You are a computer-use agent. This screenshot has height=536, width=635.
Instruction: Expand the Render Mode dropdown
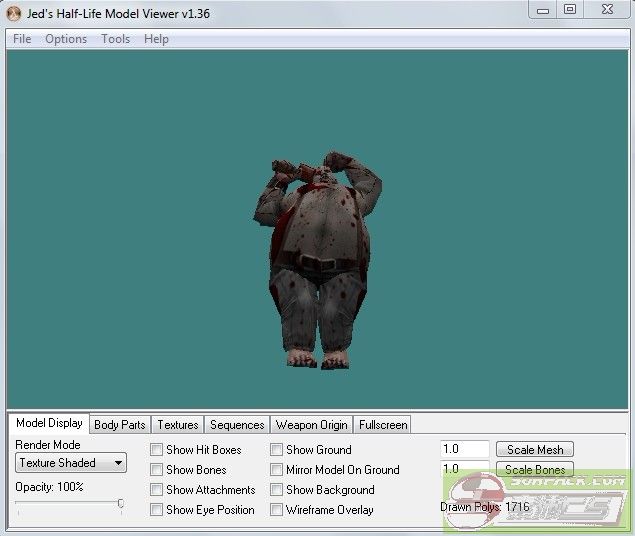[x=71, y=463]
